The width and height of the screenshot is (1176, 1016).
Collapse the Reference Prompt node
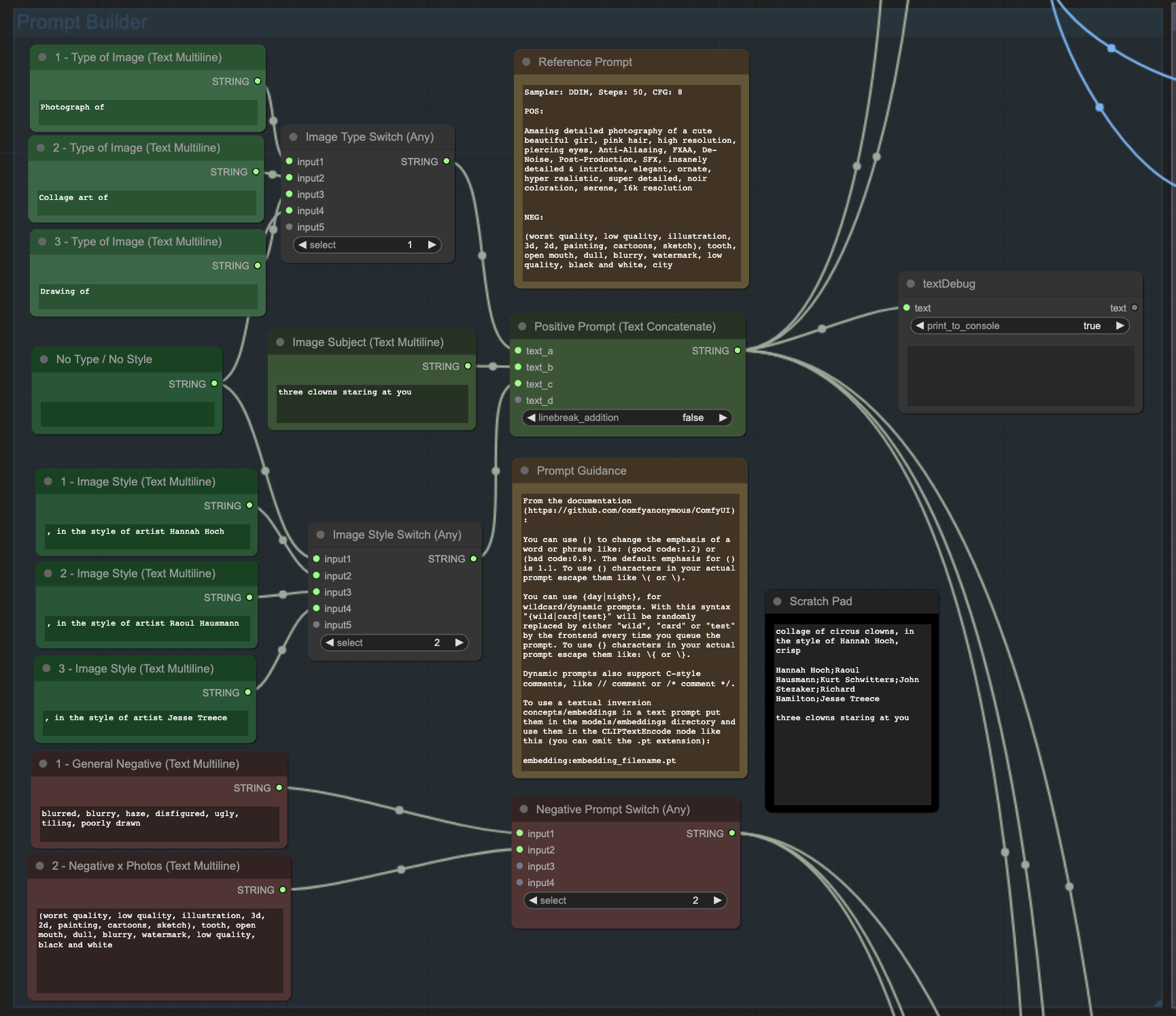[525, 61]
